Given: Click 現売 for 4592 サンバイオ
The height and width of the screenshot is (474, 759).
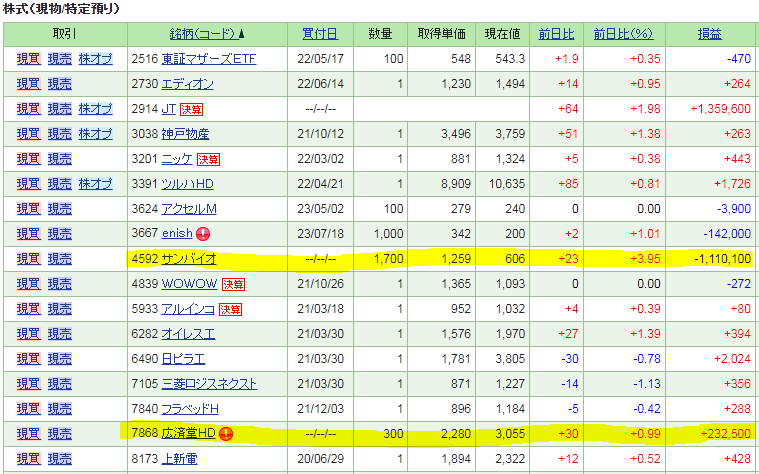Looking at the screenshot, I should [x=60, y=260].
